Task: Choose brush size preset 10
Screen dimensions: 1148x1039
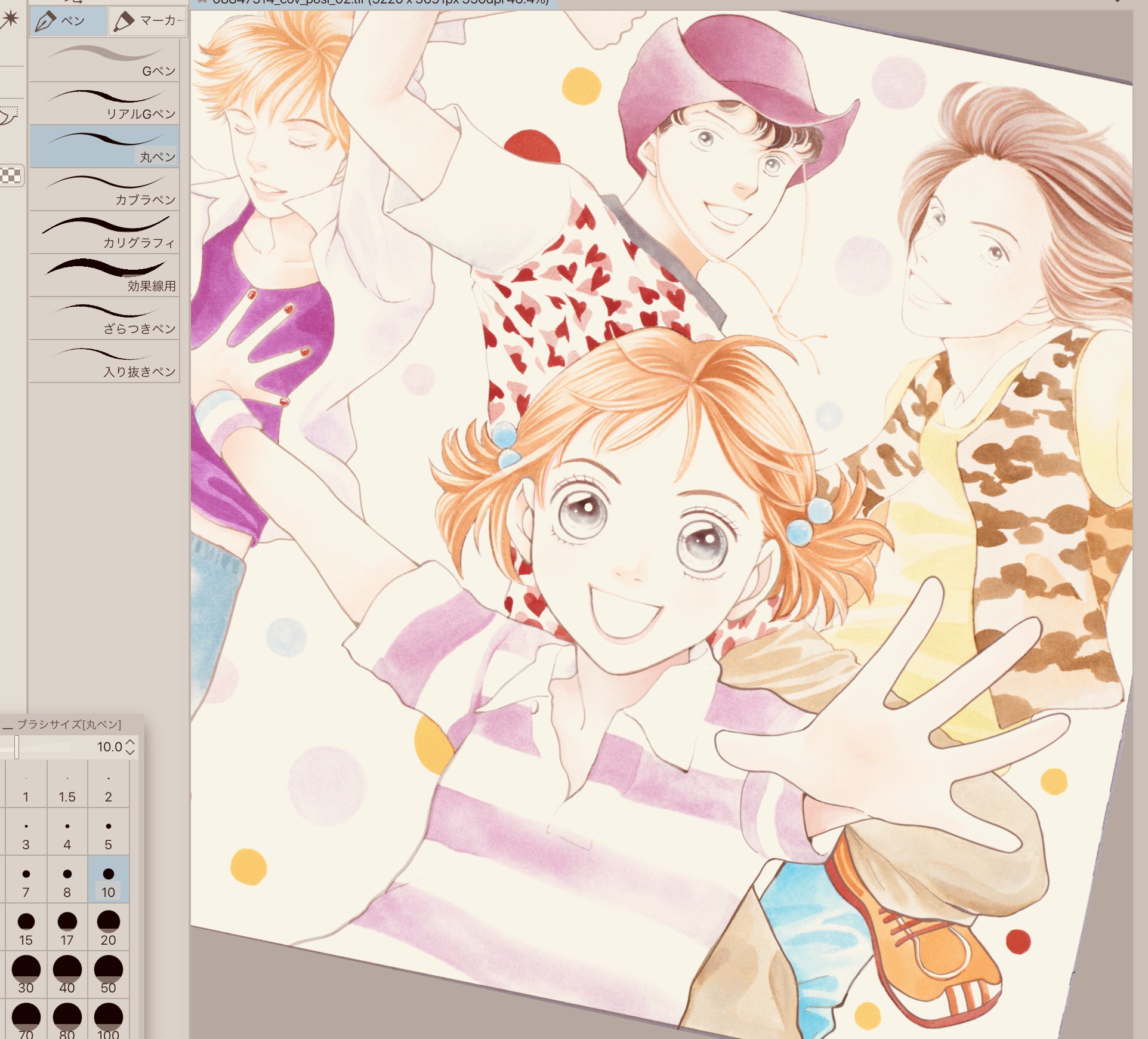Action: coord(108,880)
